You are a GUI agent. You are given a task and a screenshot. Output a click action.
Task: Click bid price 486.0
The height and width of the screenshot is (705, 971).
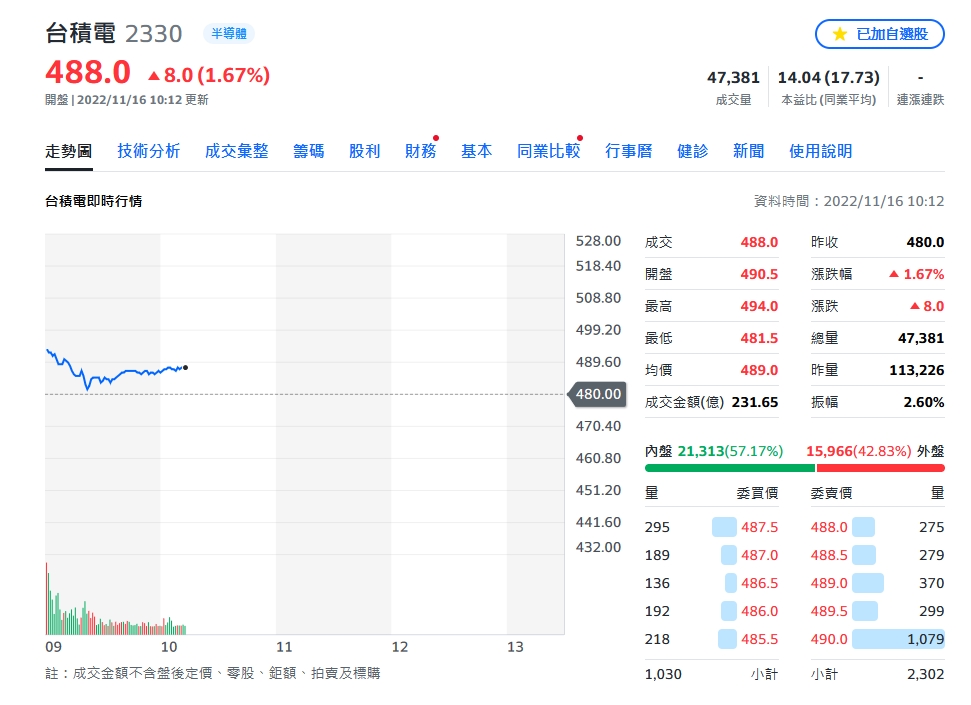click(x=759, y=611)
